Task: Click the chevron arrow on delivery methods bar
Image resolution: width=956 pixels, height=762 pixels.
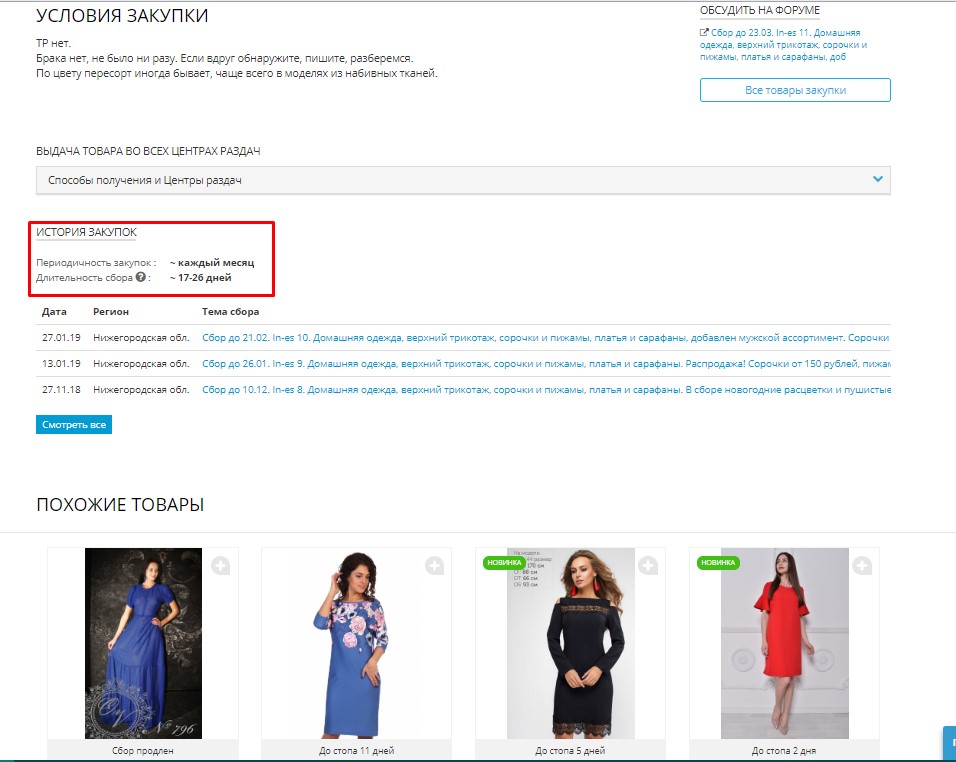Action: [877, 179]
